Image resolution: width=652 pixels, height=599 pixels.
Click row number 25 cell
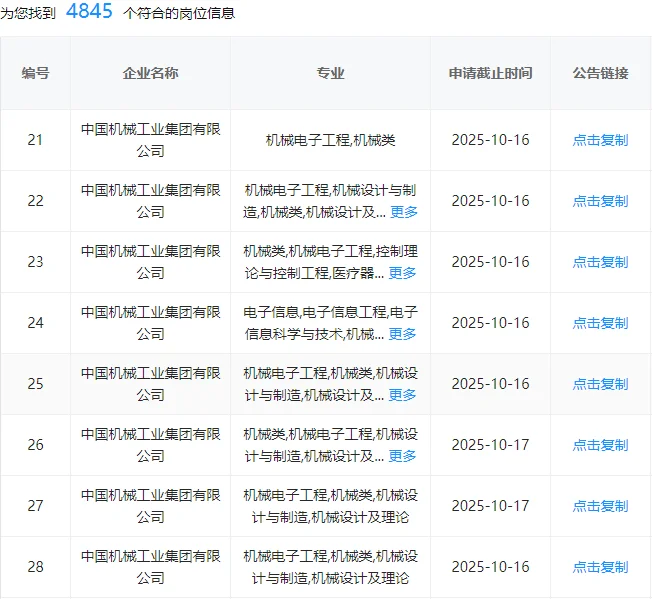pos(35,384)
